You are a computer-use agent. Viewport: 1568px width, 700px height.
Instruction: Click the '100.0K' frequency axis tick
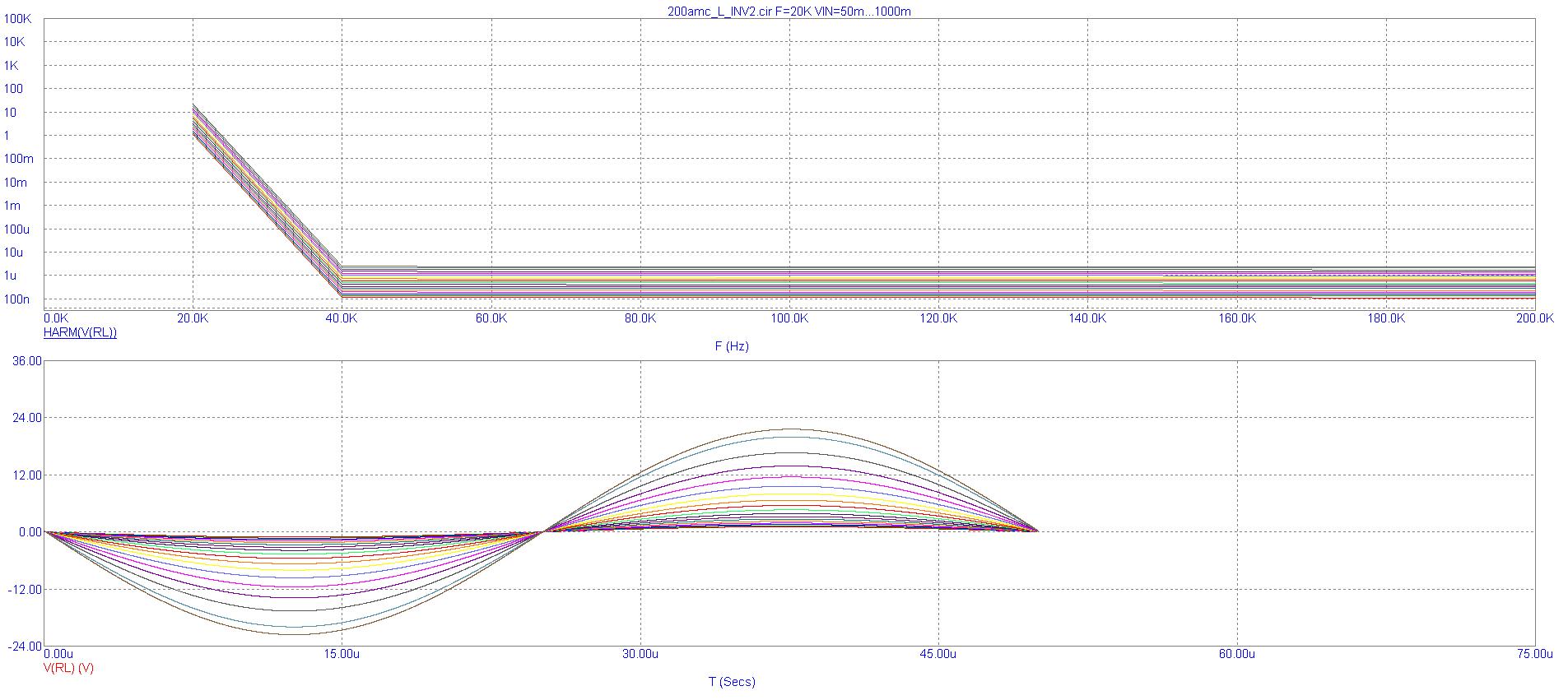tap(789, 318)
